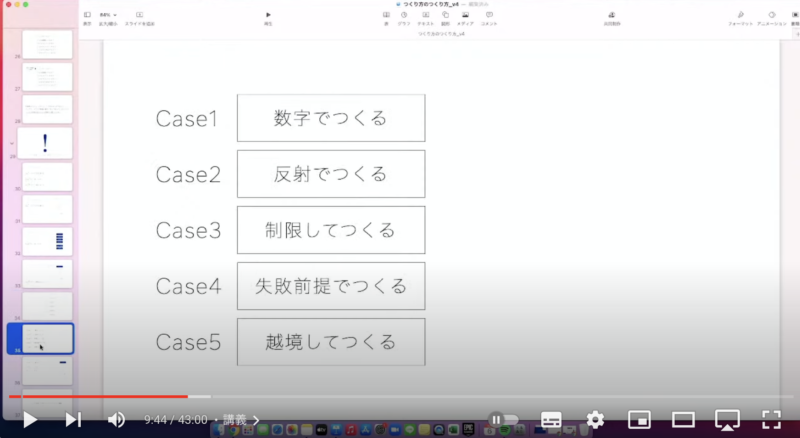
Task: Switch to miniplayer mode
Action: [639, 420]
